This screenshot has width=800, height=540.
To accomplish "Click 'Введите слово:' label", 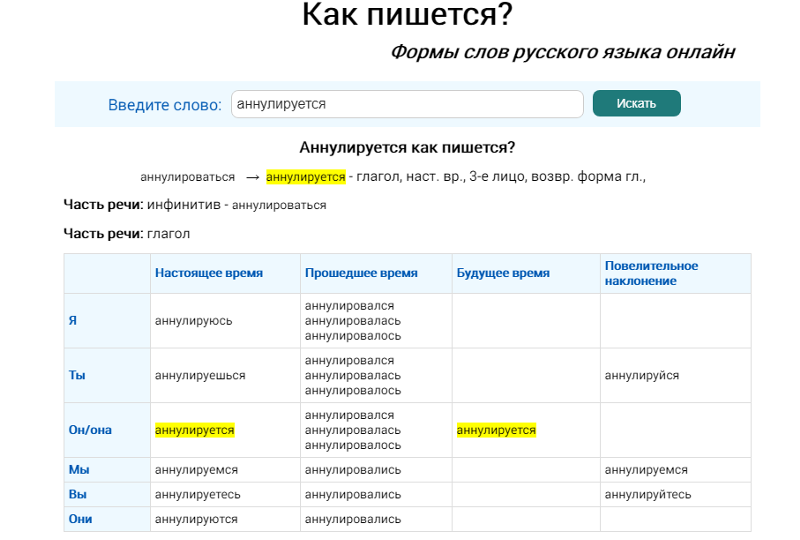I will click(165, 105).
